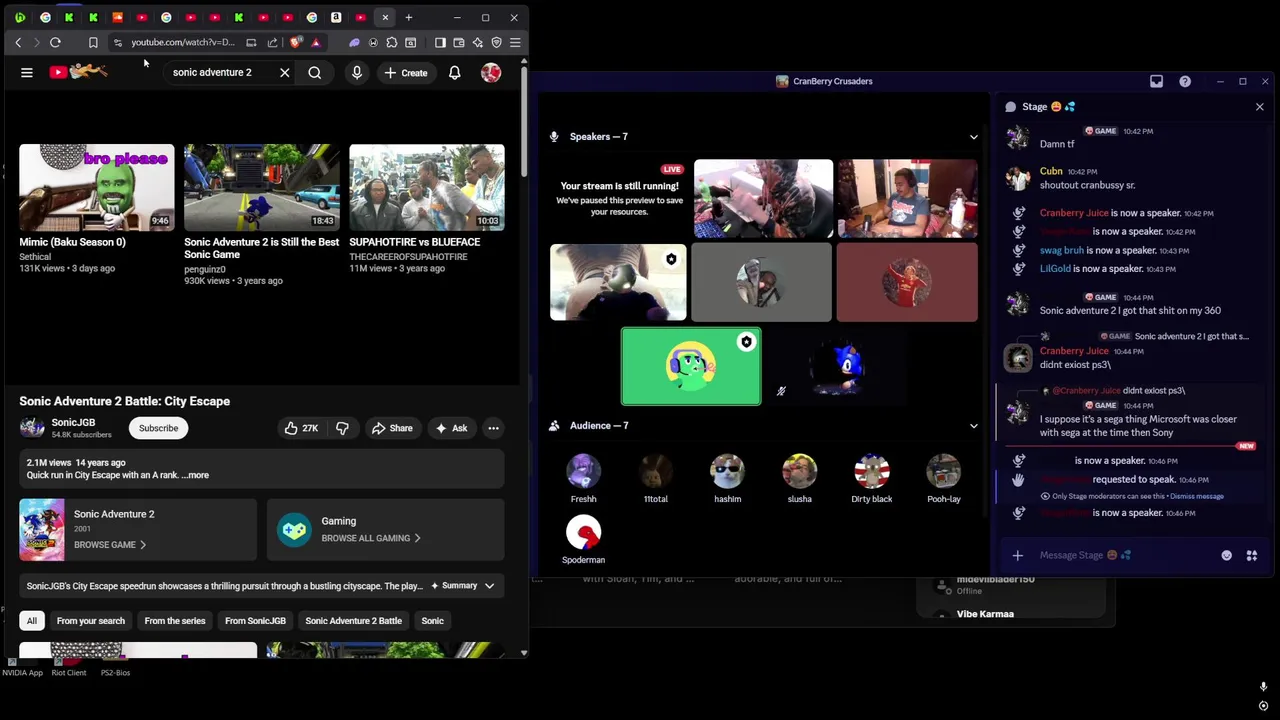Go to the YouTube home logo
The image size is (1280, 720).
tap(78, 72)
